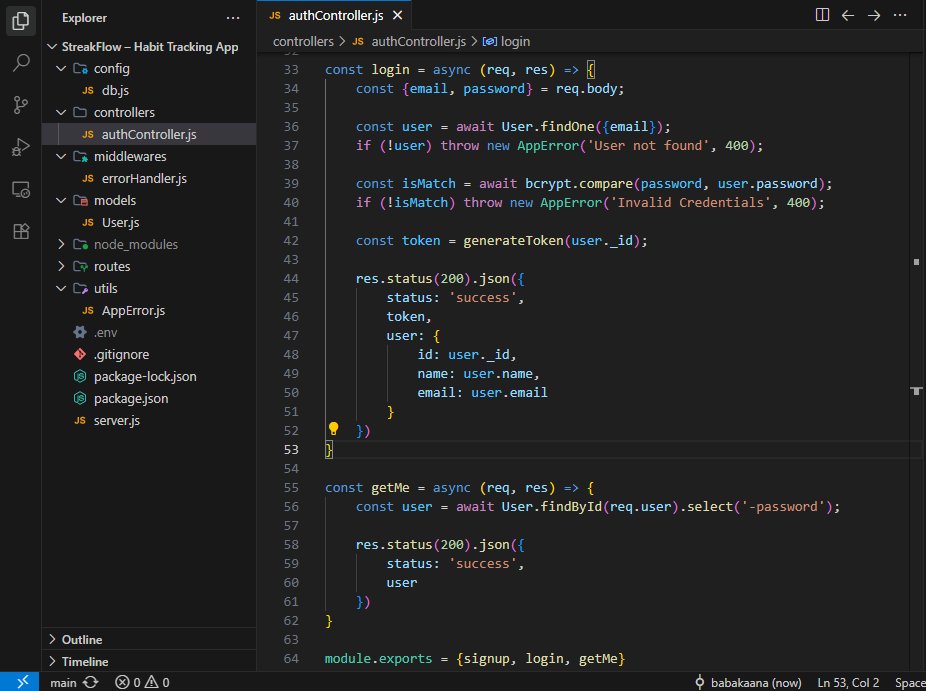Collapse the models folder
This screenshot has height=691, width=926.
61,201
